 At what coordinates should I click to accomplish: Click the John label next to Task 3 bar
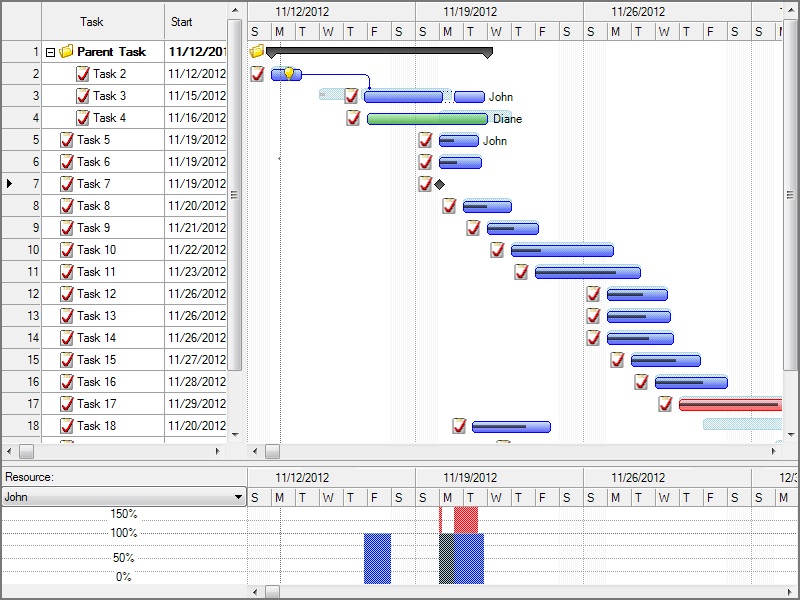point(501,97)
